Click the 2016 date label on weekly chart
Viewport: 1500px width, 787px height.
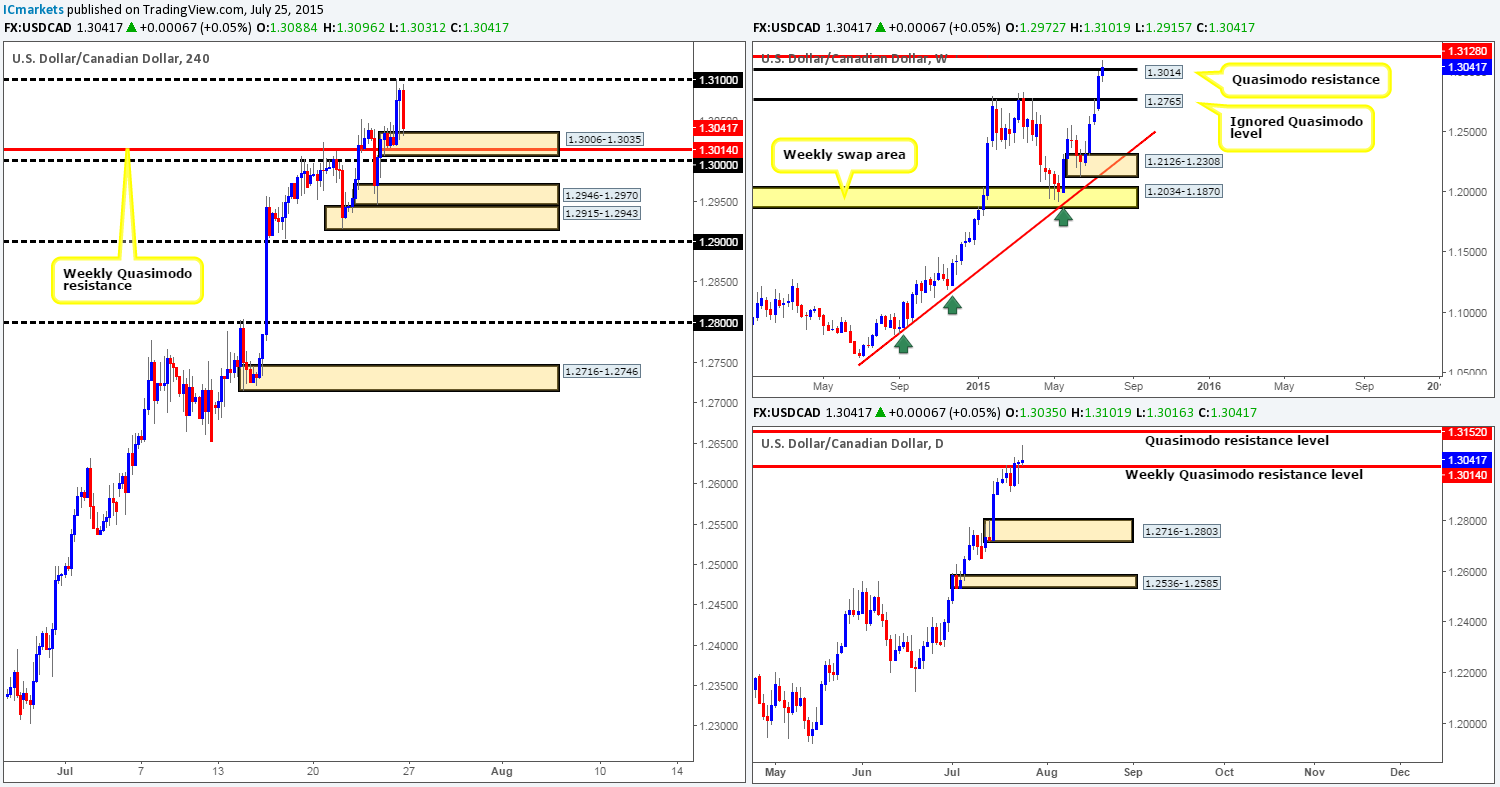pyautogui.click(x=1208, y=384)
